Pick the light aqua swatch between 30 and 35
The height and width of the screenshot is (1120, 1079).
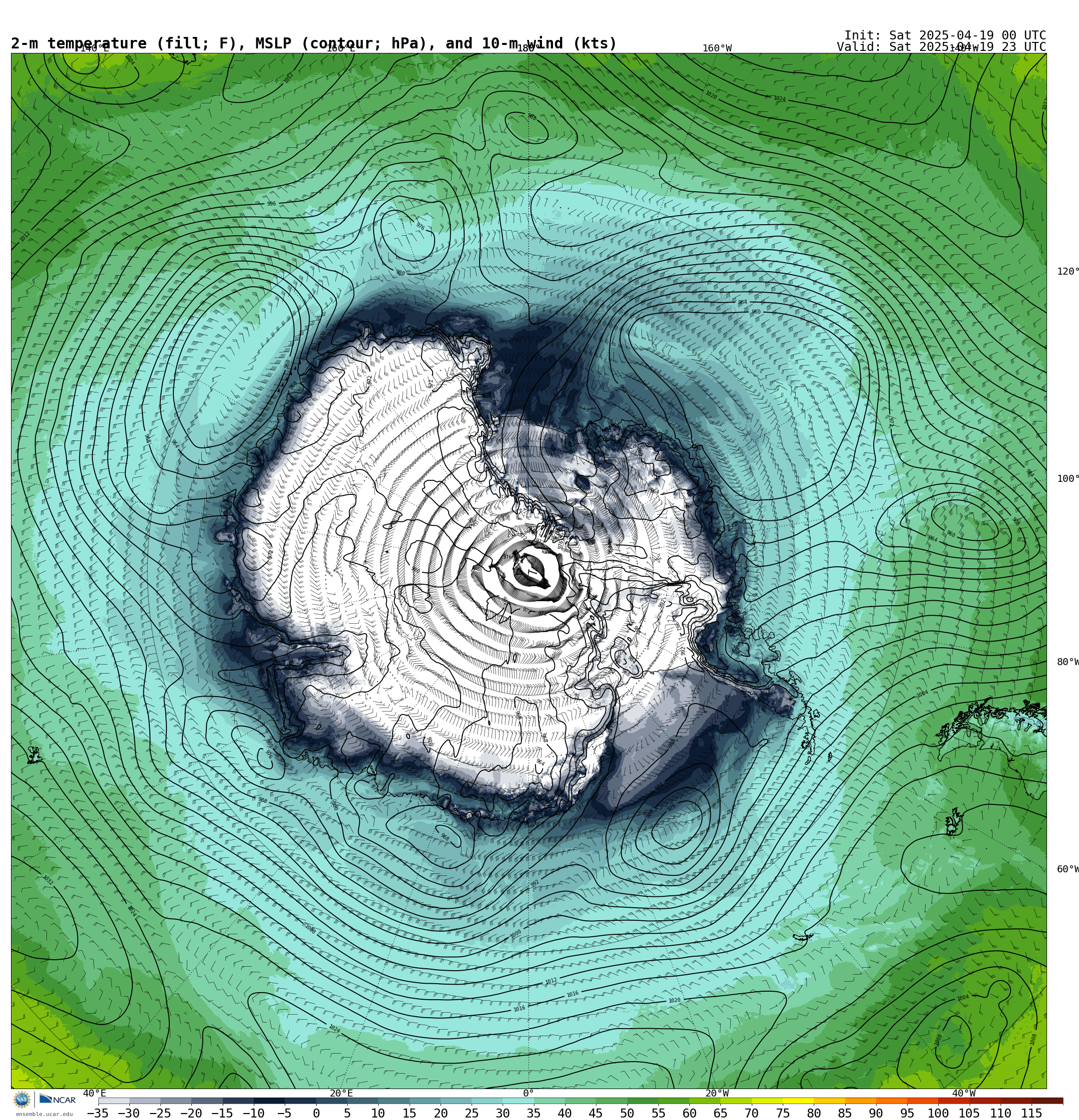[518, 1101]
